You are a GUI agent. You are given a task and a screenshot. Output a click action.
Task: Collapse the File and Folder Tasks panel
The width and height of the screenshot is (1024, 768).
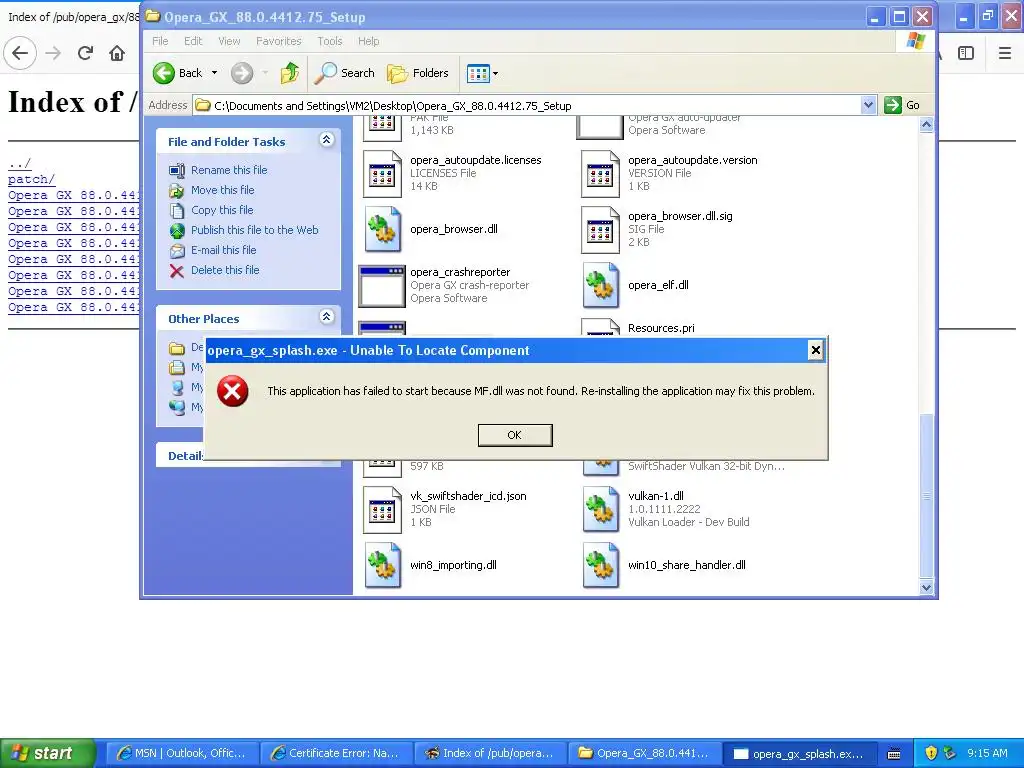tap(327, 140)
